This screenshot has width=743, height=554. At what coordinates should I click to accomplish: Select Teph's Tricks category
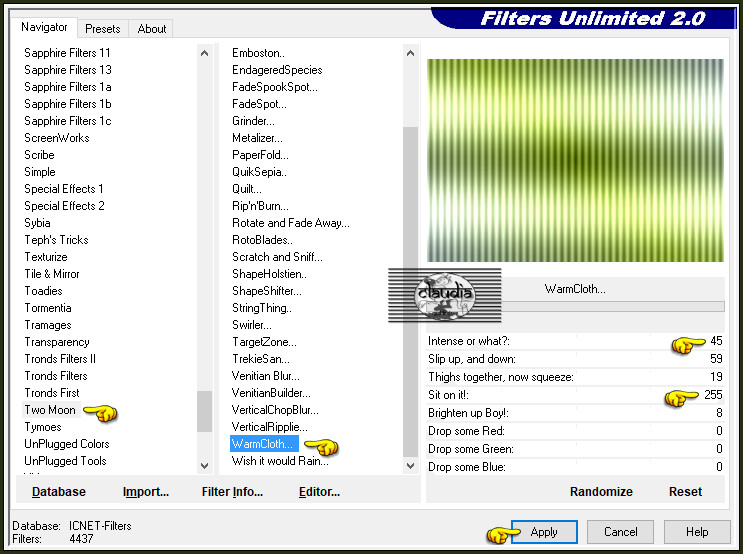(x=56, y=240)
